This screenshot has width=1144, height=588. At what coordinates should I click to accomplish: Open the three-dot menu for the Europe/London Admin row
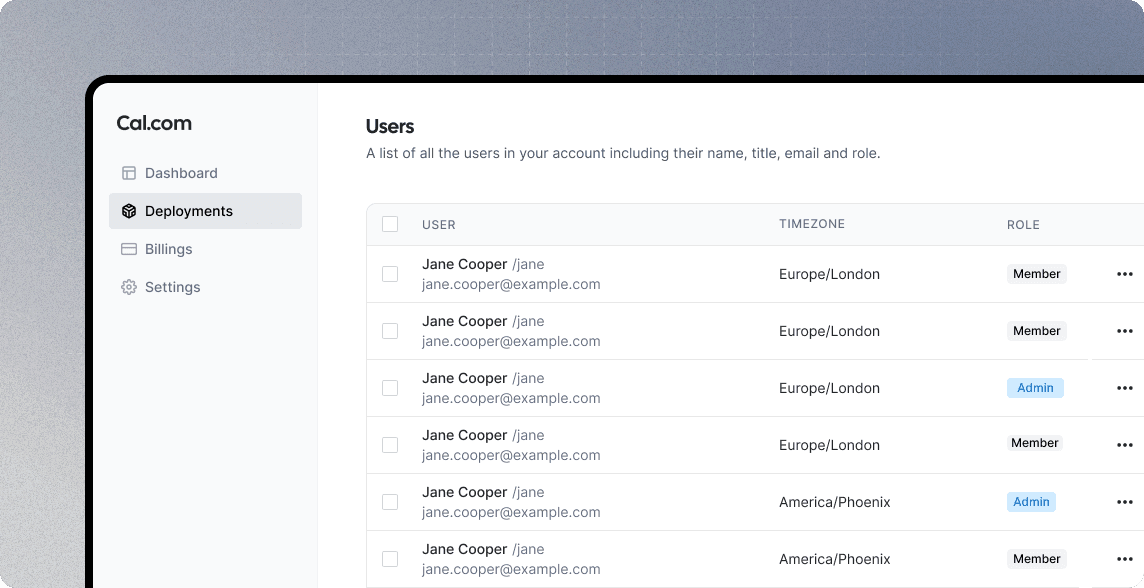click(x=1124, y=388)
